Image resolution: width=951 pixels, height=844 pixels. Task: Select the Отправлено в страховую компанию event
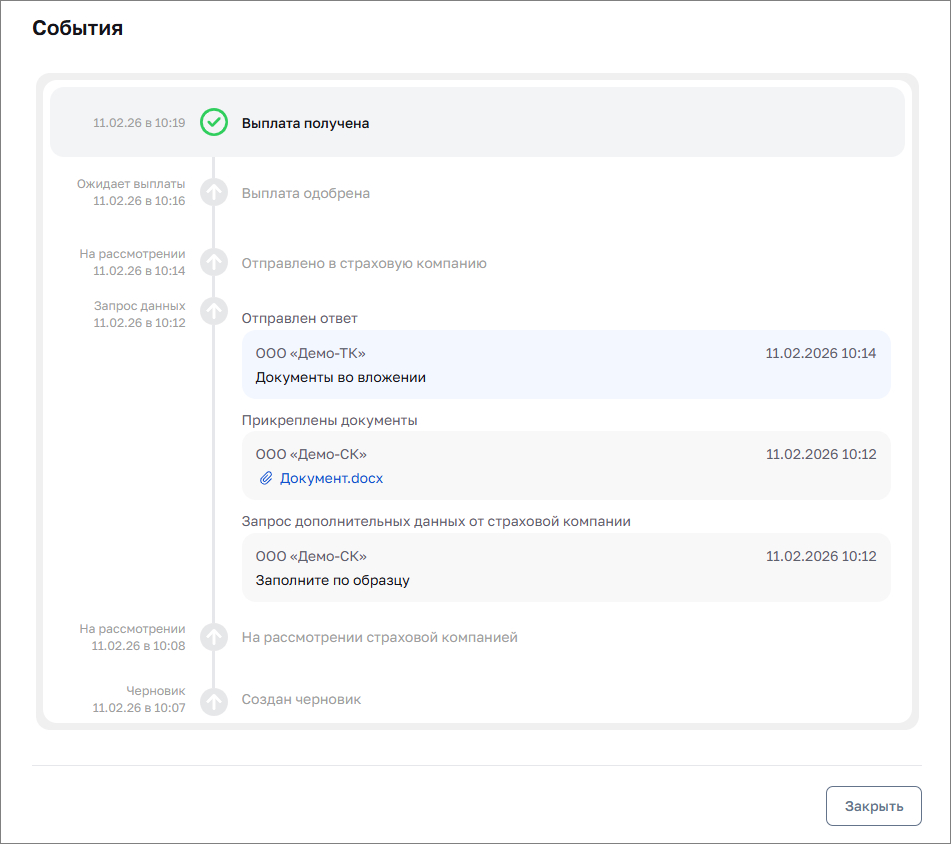(x=364, y=264)
